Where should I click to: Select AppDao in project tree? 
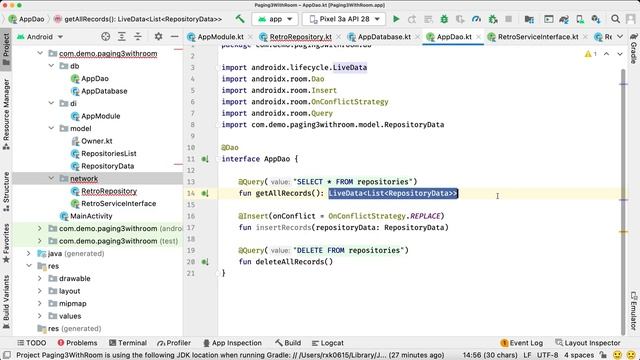point(90,78)
